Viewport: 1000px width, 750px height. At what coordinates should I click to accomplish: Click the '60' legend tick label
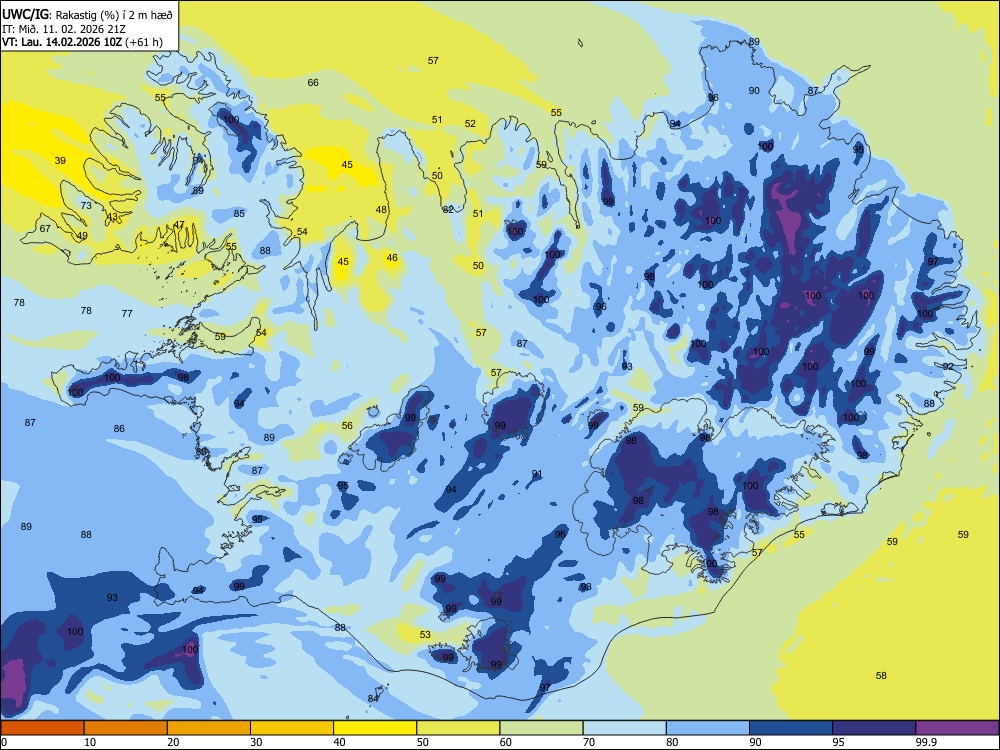pyautogui.click(x=506, y=742)
